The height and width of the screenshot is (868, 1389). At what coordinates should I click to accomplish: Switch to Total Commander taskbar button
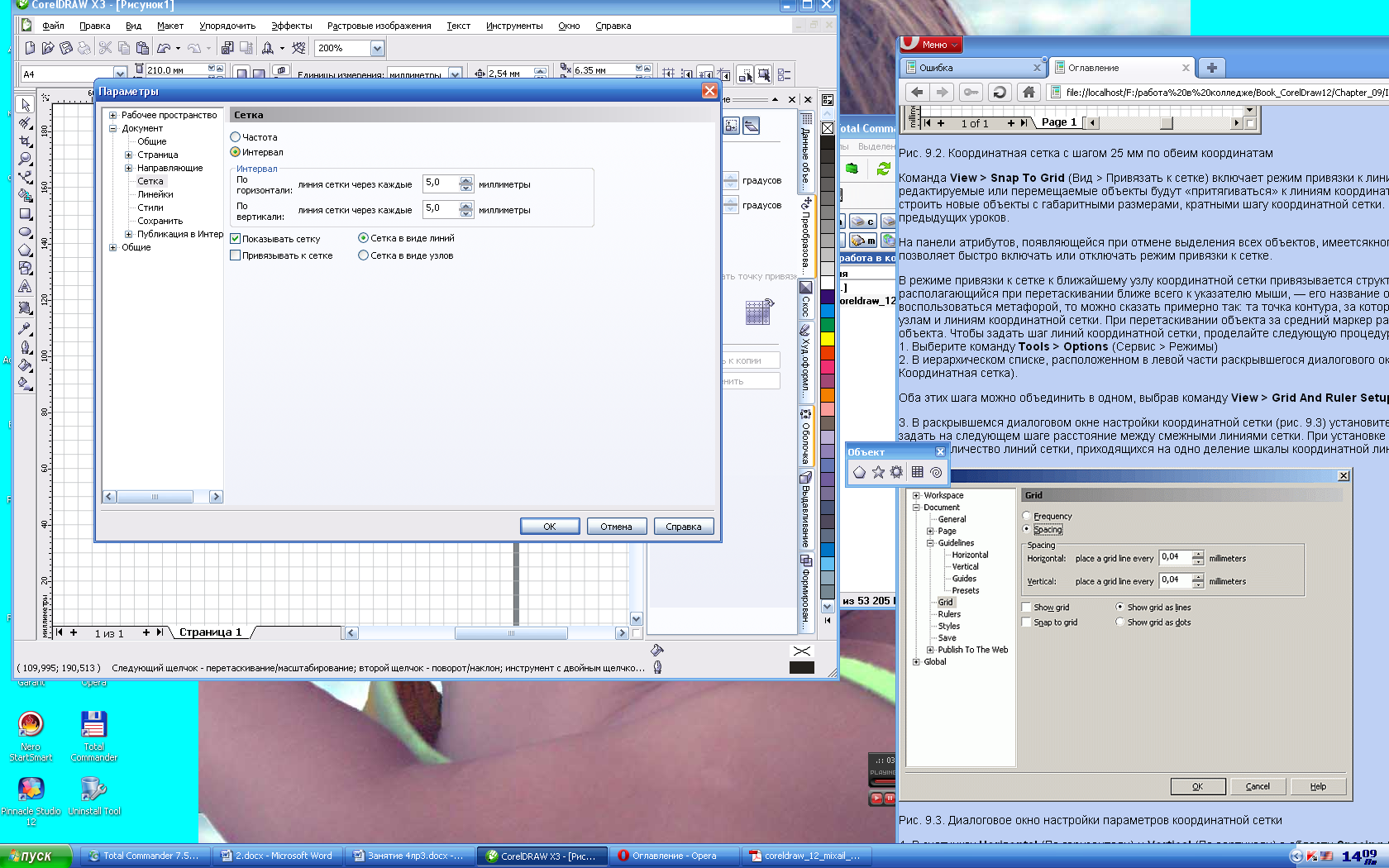click(146, 856)
